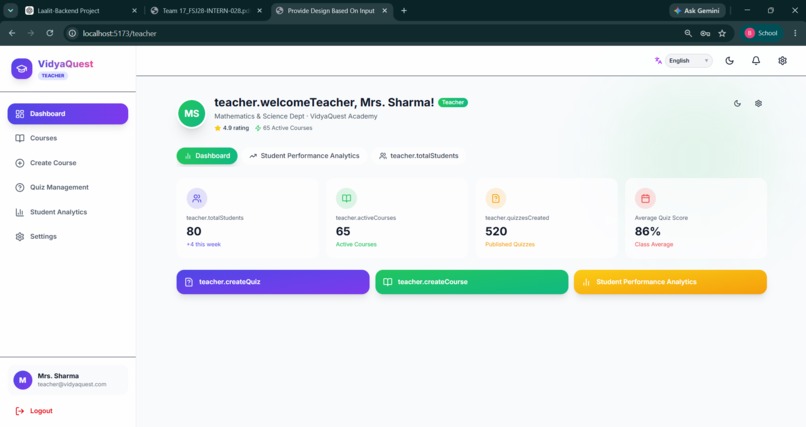This screenshot has width=806, height=427.
Task: Click the 65 Active Courses text
Action: click(287, 128)
